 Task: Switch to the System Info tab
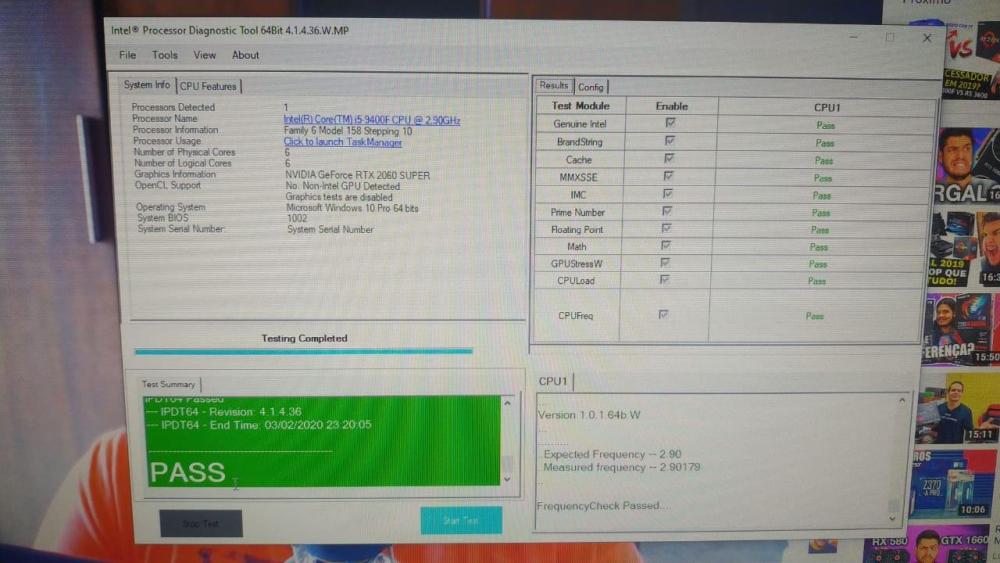pos(147,85)
